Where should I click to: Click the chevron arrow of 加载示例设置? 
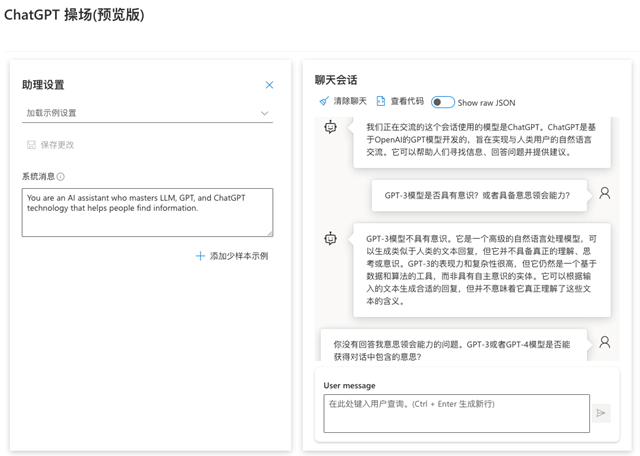click(x=264, y=113)
